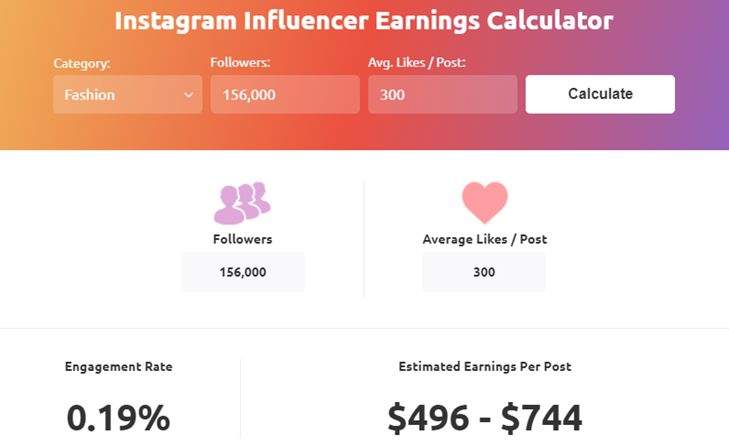Click the chevron arrow in the Category selector
The image size is (729, 448).
point(188,95)
